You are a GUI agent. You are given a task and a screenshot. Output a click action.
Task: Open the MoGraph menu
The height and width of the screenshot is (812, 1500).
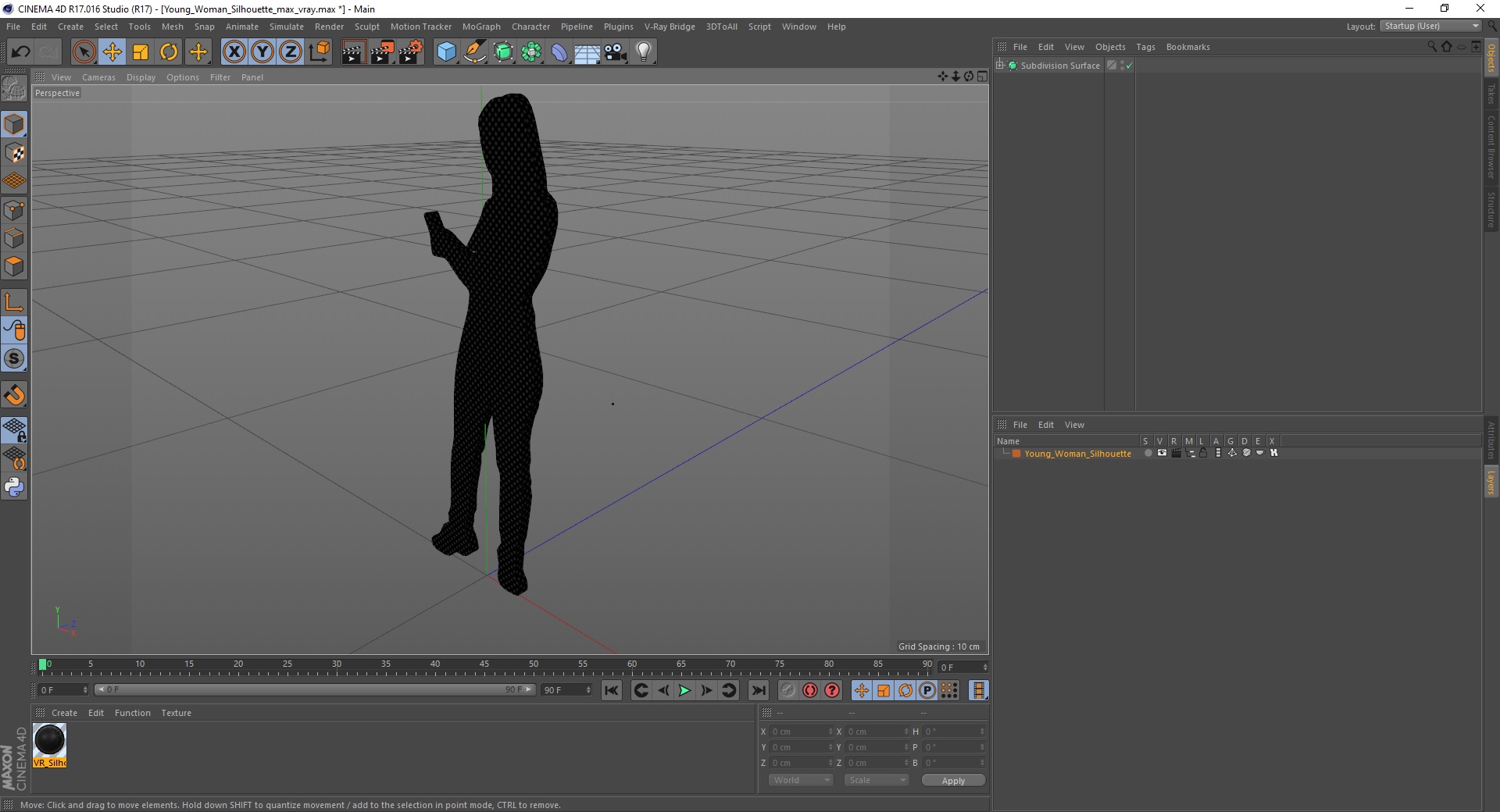pos(481,27)
